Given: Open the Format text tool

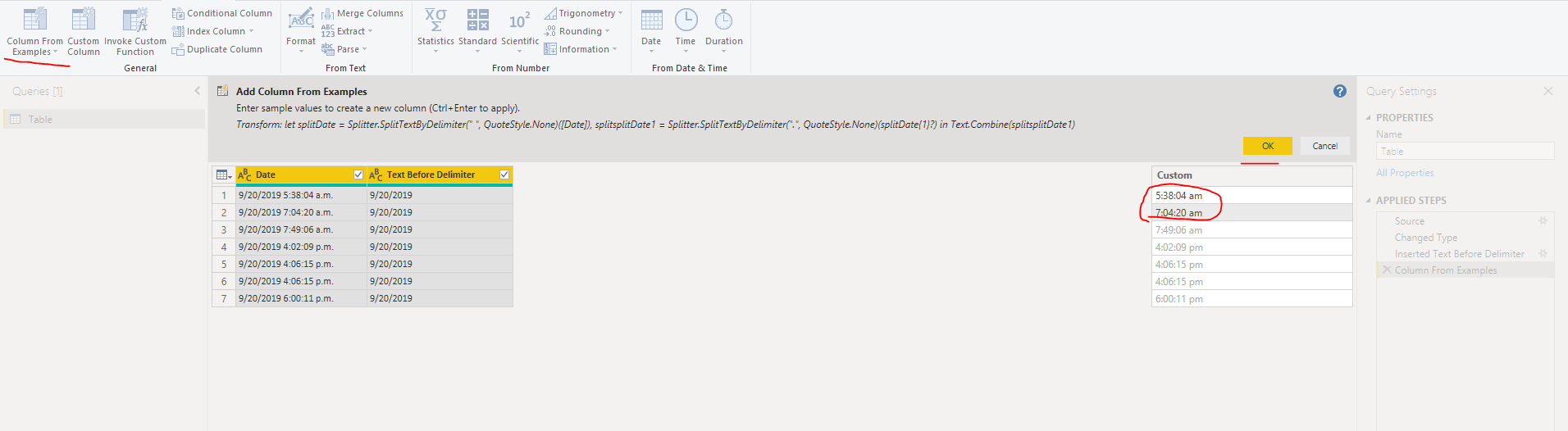Looking at the screenshot, I should (301, 31).
